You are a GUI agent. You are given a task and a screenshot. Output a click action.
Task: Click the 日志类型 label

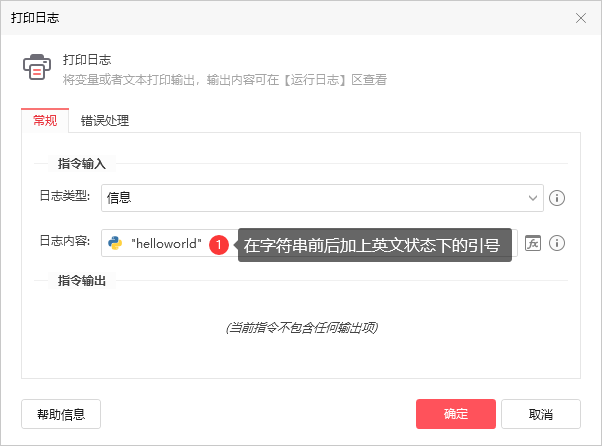64,196
